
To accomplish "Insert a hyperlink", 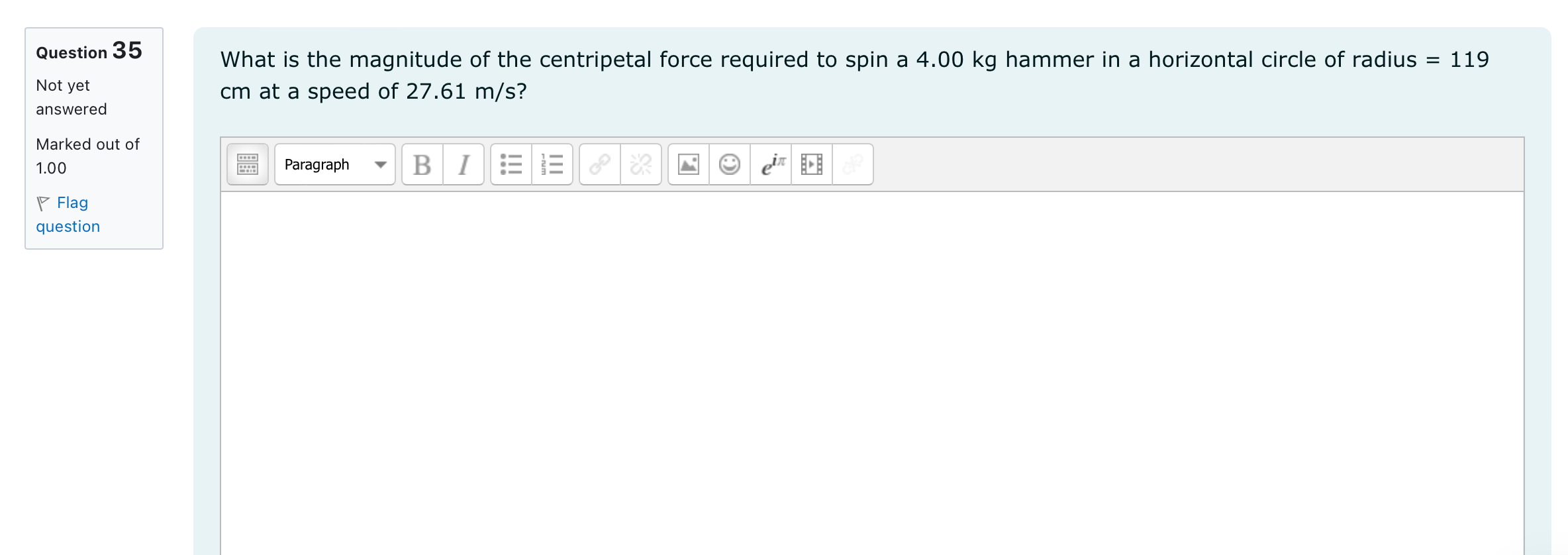I will pyautogui.click(x=598, y=164).
